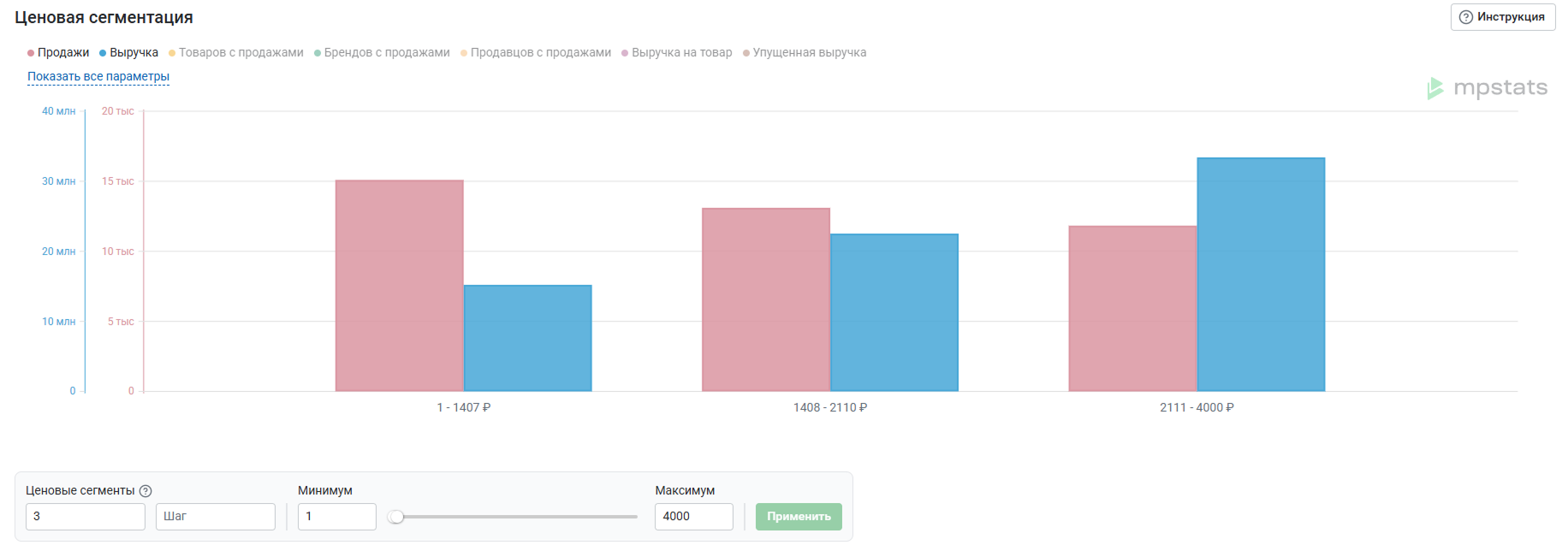Enable the Продавцов с продажами series
Screen dimensions: 1568x551
pyautogui.click(x=536, y=53)
